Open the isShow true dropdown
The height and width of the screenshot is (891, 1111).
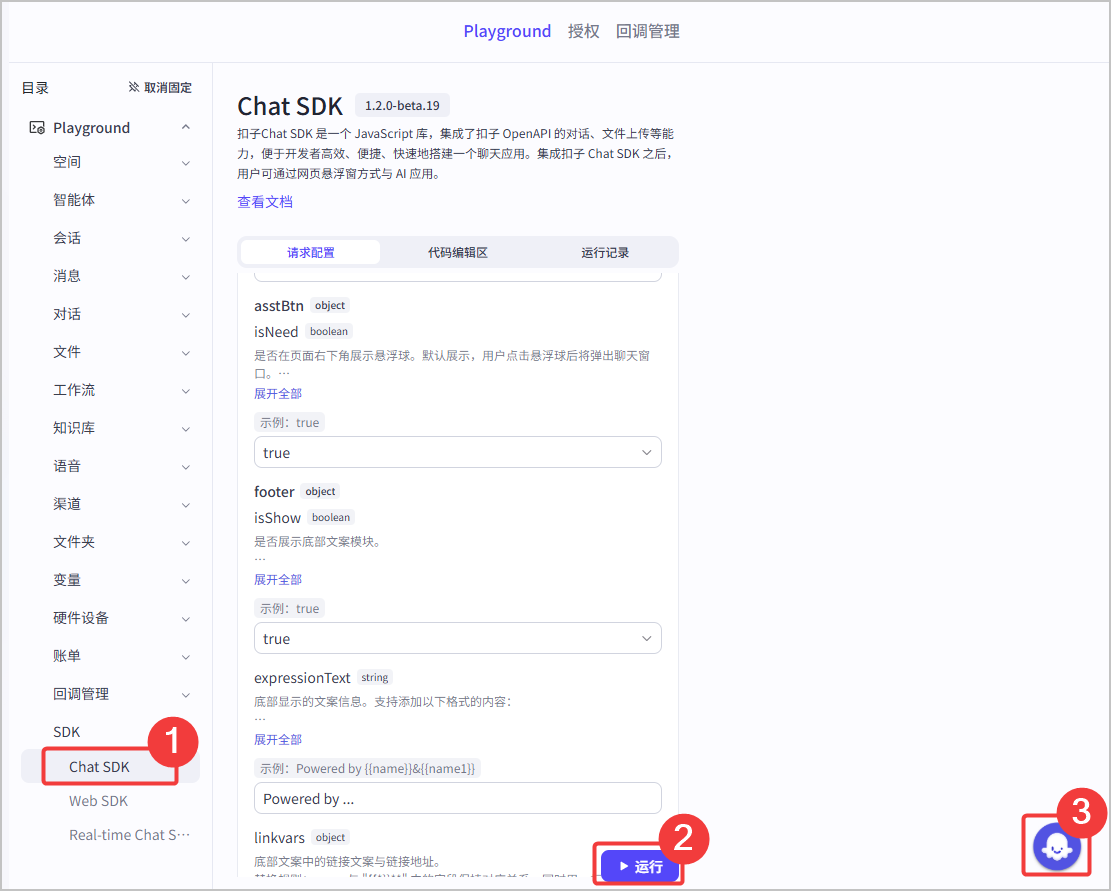coord(458,638)
